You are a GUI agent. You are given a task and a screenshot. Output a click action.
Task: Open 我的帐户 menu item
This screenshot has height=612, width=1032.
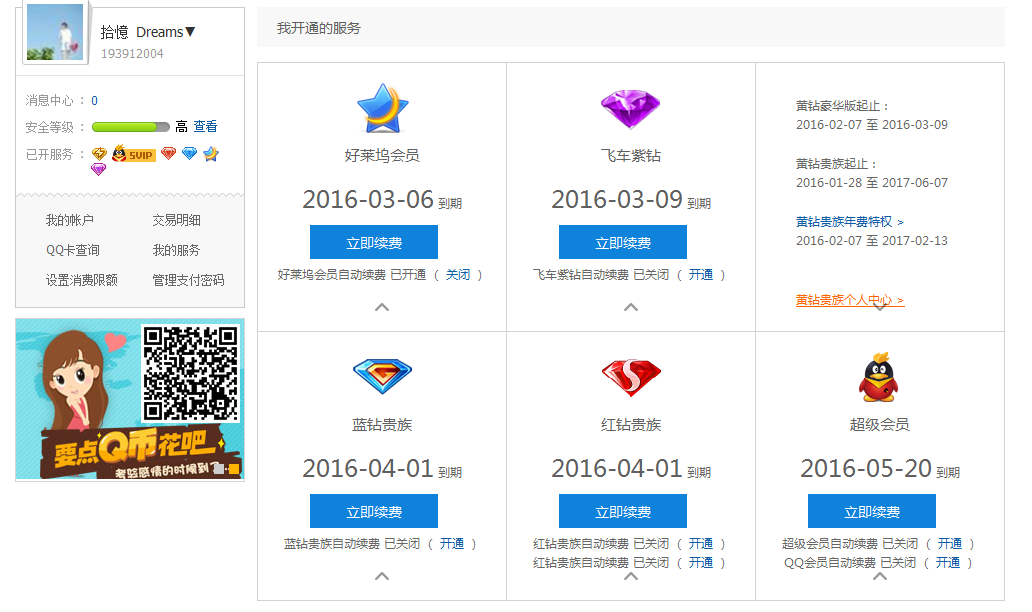[x=70, y=220]
